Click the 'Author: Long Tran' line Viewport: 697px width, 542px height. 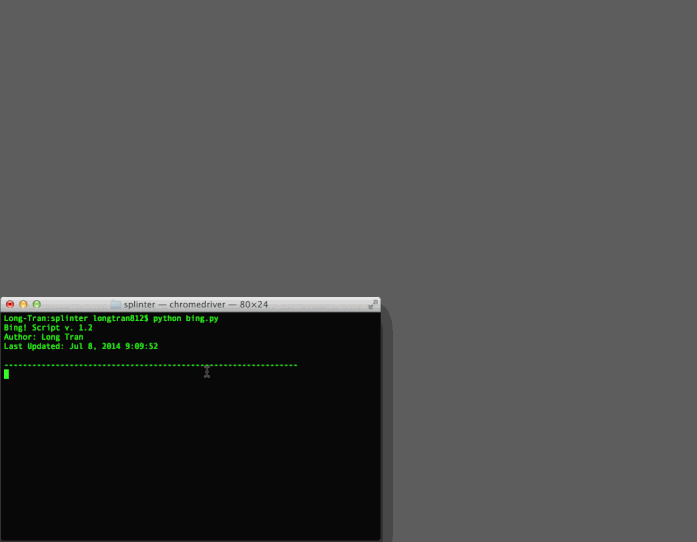(44, 337)
